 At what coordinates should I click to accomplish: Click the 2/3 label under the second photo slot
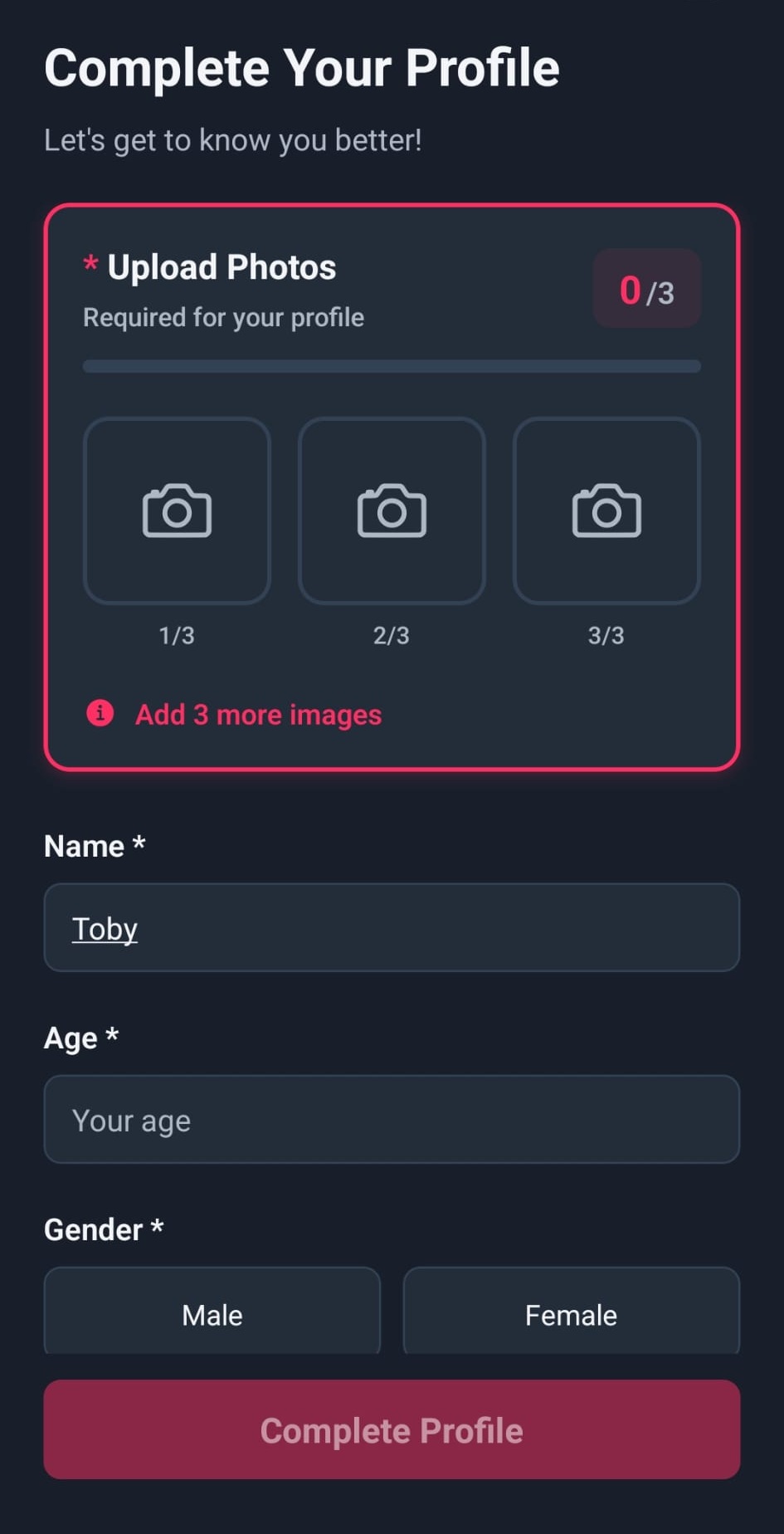click(x=392, y=636)
